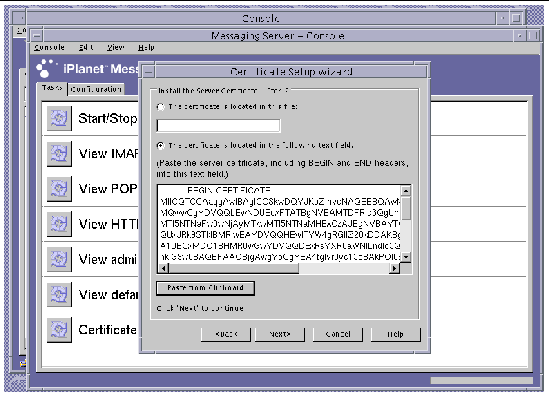
Task: Click the certificate file path input field
Action: pyautogui.click(x=218, y=125)
